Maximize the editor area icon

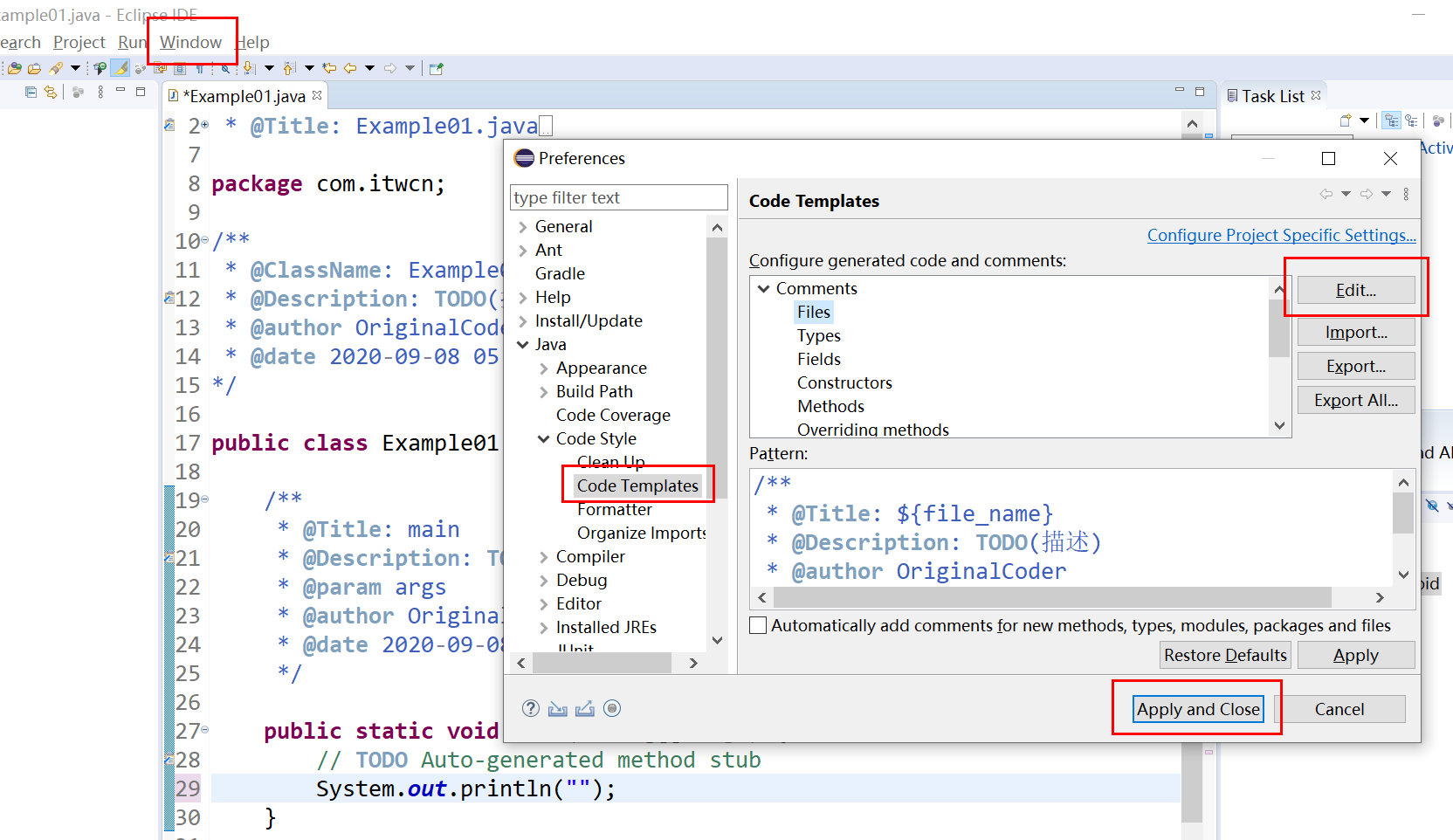[1200, 92]
